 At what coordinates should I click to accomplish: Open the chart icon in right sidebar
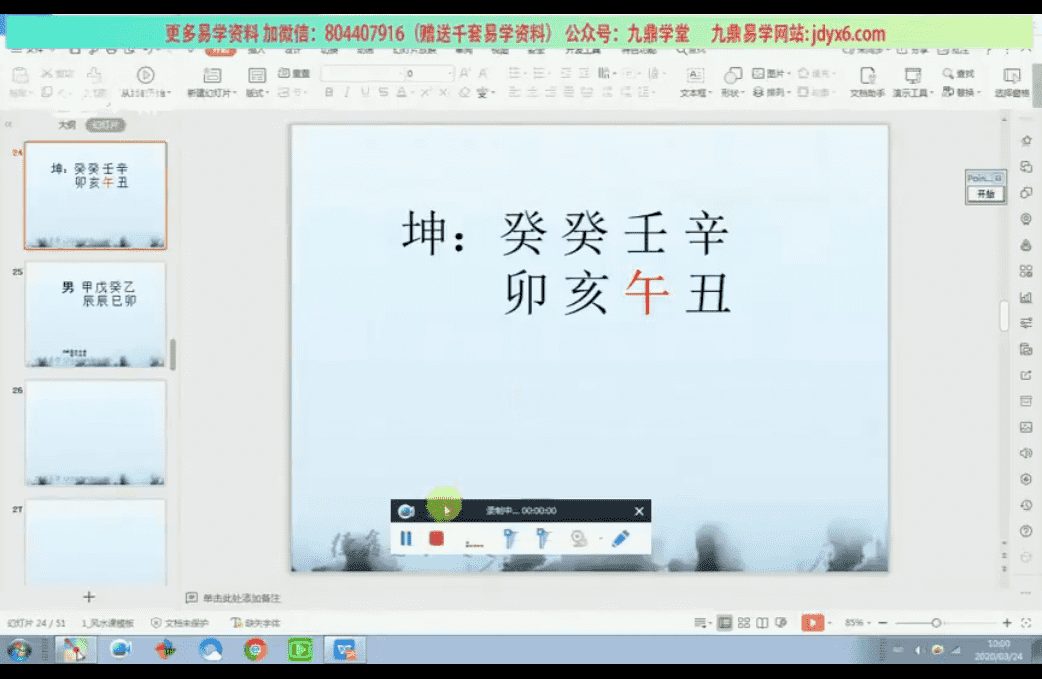pyautogui.click(x=1025, y=297)
